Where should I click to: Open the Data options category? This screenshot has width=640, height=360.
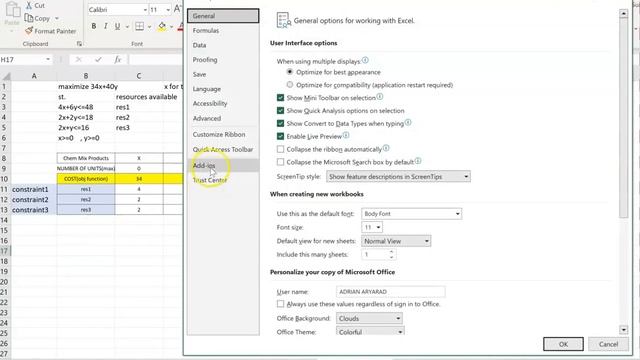pyautogui.click(x=223, y=45)
